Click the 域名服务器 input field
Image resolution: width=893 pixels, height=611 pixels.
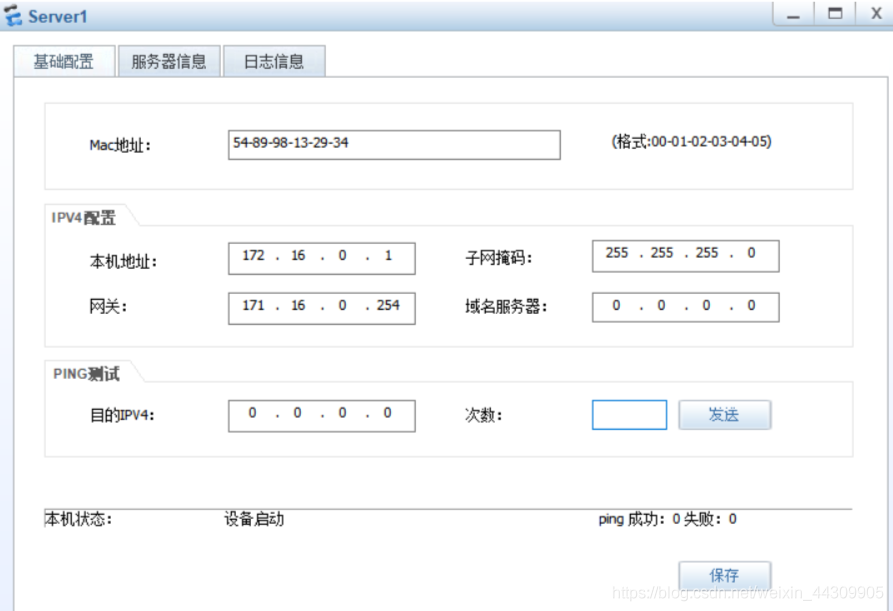pos(685,307)
